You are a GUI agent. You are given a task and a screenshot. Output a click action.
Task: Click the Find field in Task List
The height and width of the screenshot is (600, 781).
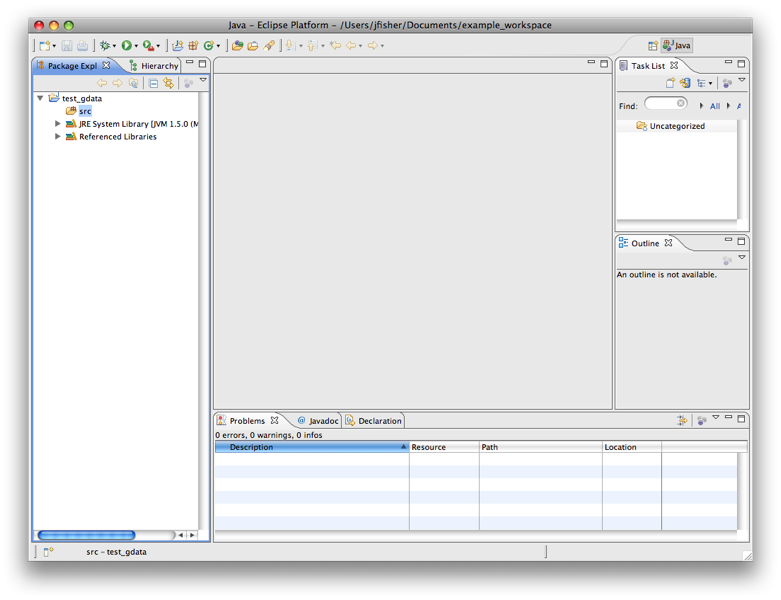tap(663, 104)
